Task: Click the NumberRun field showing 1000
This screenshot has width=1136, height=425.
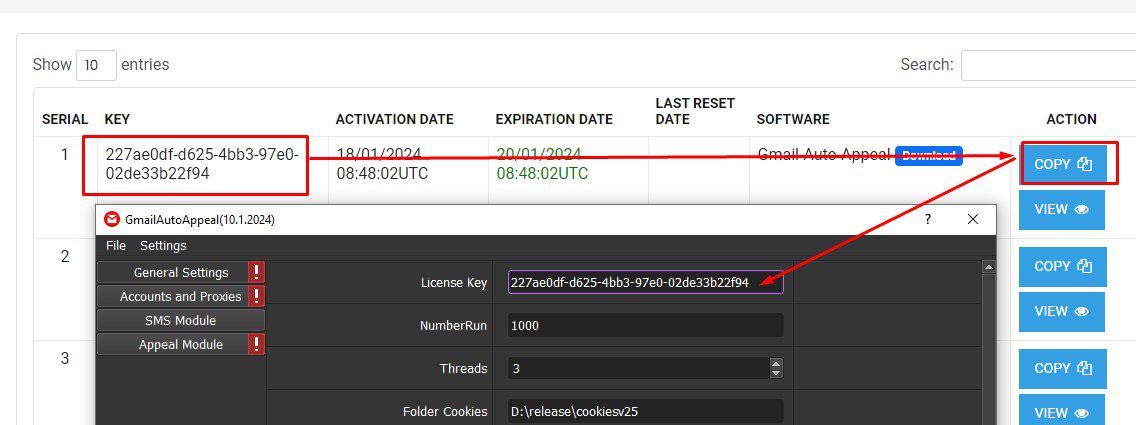Action: [646, 325]
